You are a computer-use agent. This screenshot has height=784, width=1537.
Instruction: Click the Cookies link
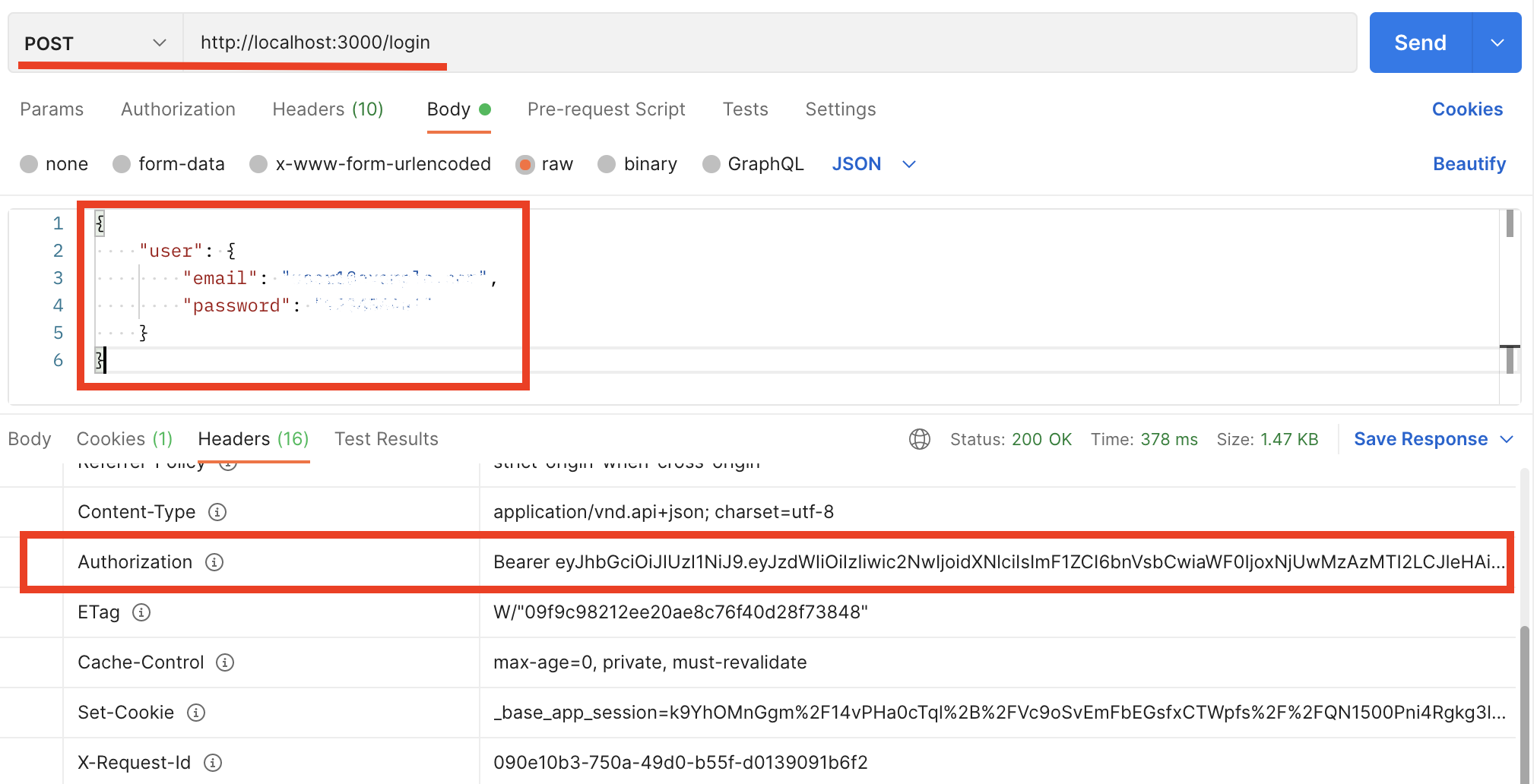point(1467,109)
